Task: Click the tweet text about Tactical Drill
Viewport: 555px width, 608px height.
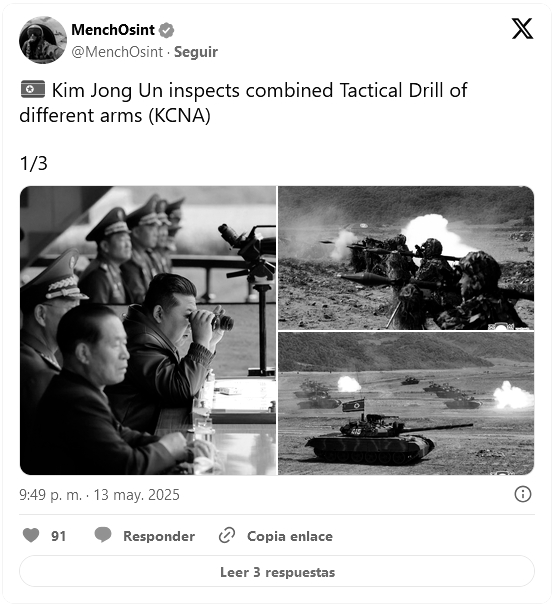Action: point(243,103)
